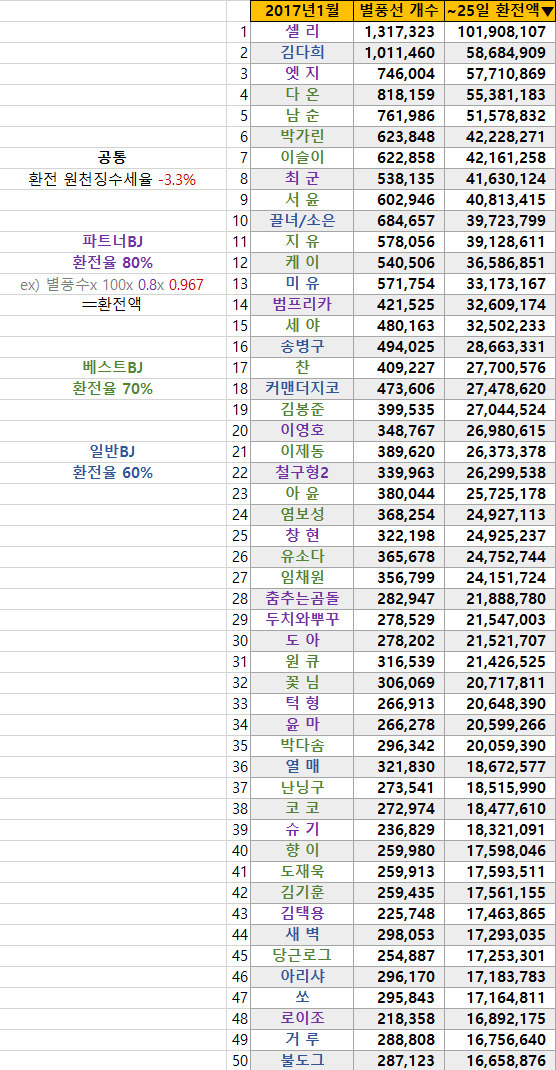Click the name cell 셀리 in row 1
The height and width of the screenshot is (1070, 556).
point(302,32)
